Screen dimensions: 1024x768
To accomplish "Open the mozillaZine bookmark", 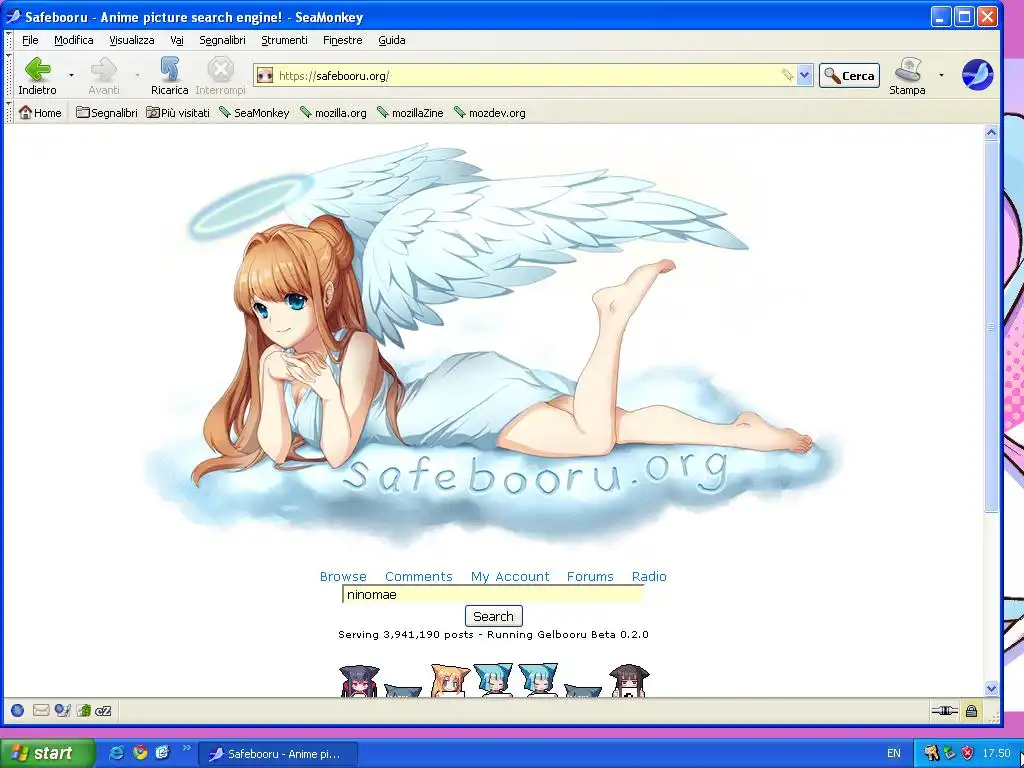I will pos(410,112).
